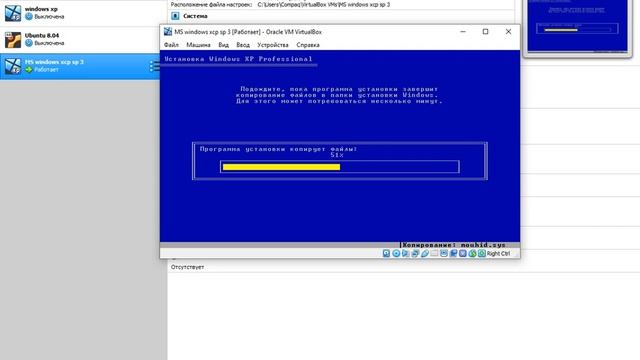Image resolution: width=640 pixels, height=360 pixels.
Task: Click the yellow file copy progress bar
Action: click(281, 167)
